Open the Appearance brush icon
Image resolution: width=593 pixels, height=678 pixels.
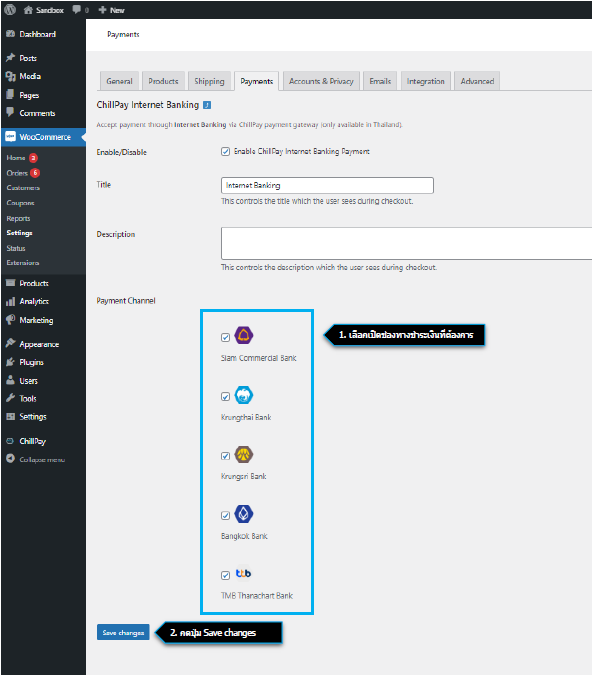click(10, 344)
